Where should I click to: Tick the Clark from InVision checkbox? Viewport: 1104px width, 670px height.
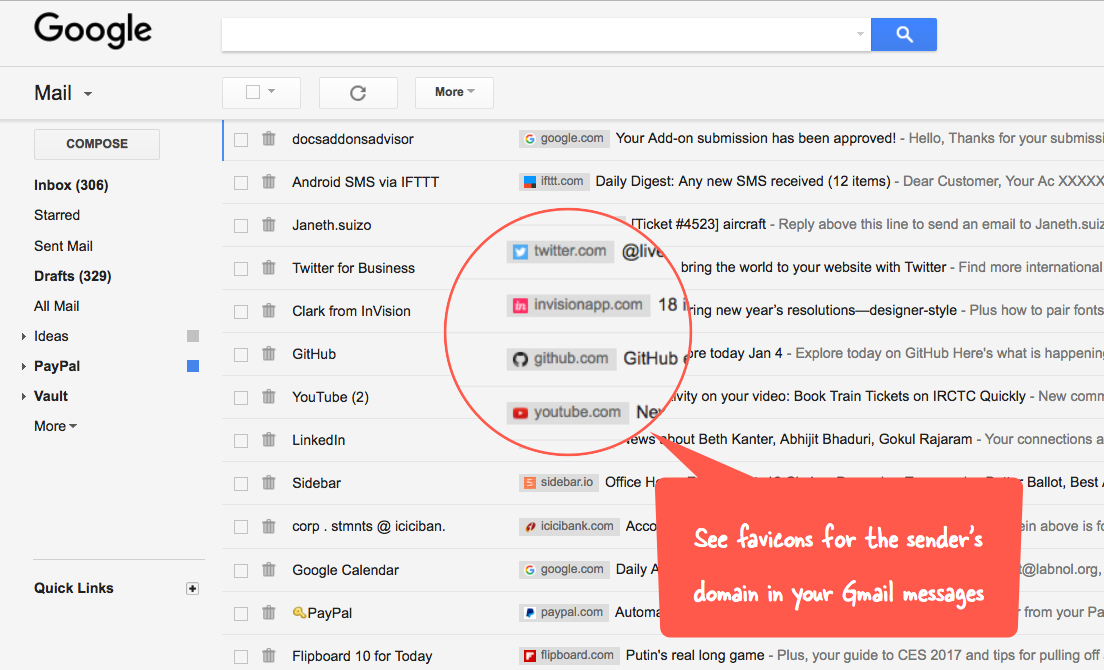tap(241, 311)
